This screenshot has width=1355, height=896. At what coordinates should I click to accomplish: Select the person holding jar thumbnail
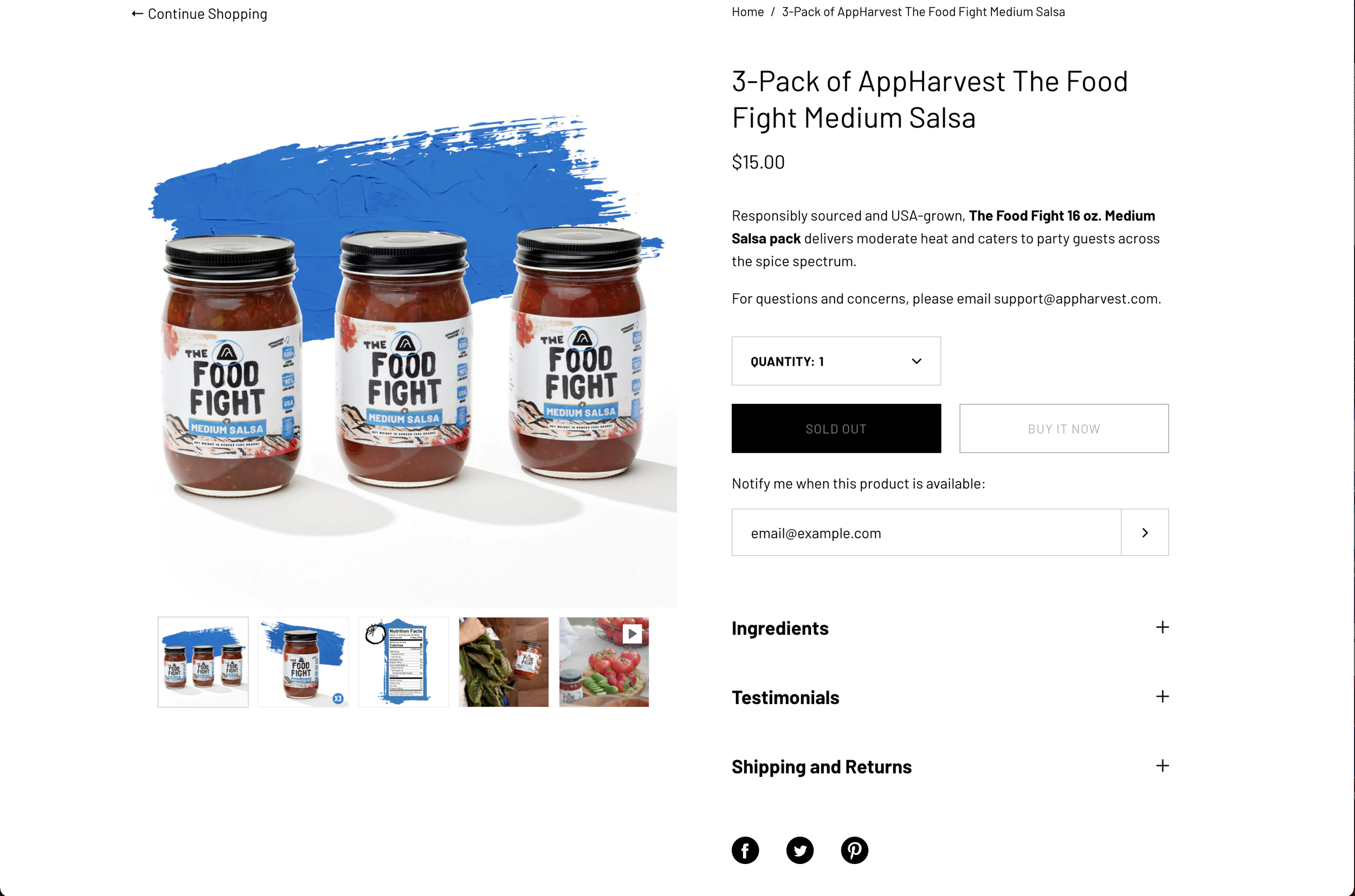pyautogui.click(x=504, y=662)
